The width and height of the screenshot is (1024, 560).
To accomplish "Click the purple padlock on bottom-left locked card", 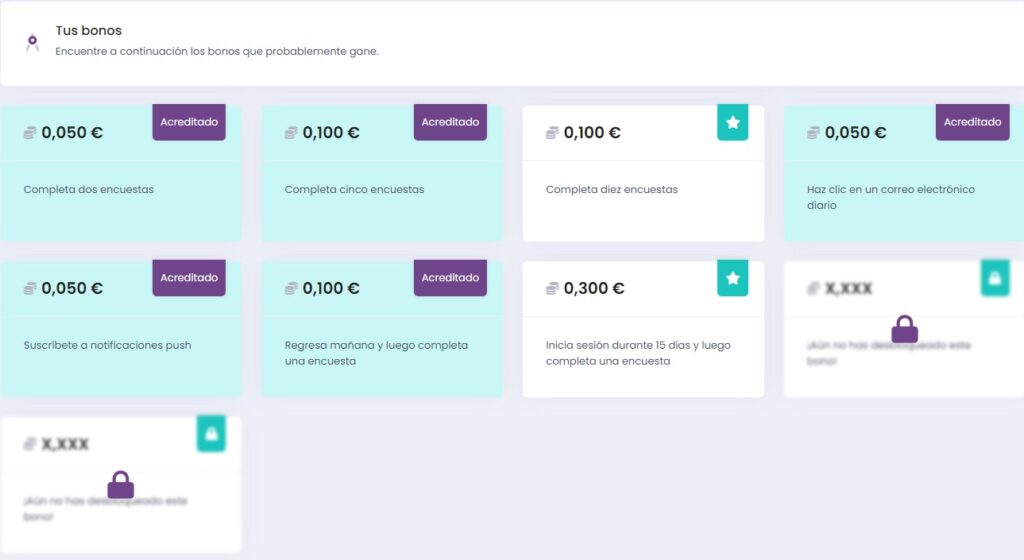I will (x=121, y=485).
